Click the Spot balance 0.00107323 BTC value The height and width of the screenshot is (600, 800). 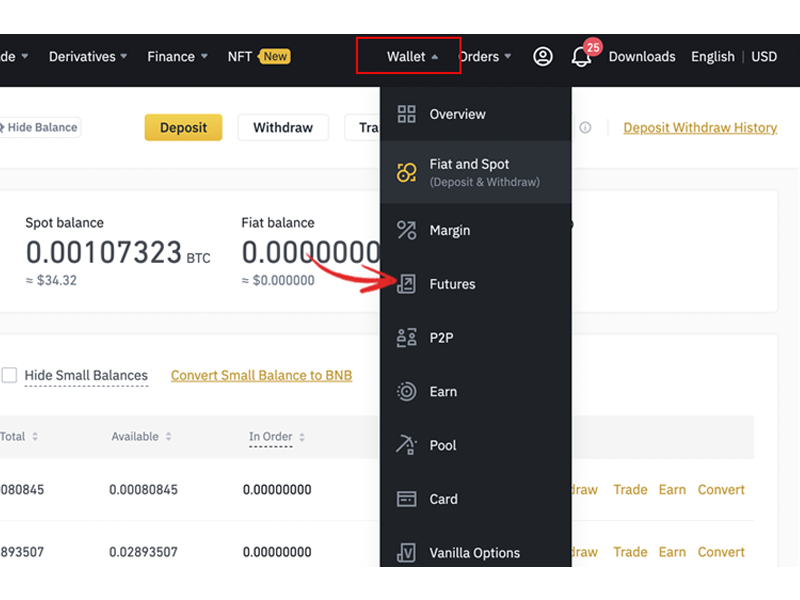tap(118, 253)
